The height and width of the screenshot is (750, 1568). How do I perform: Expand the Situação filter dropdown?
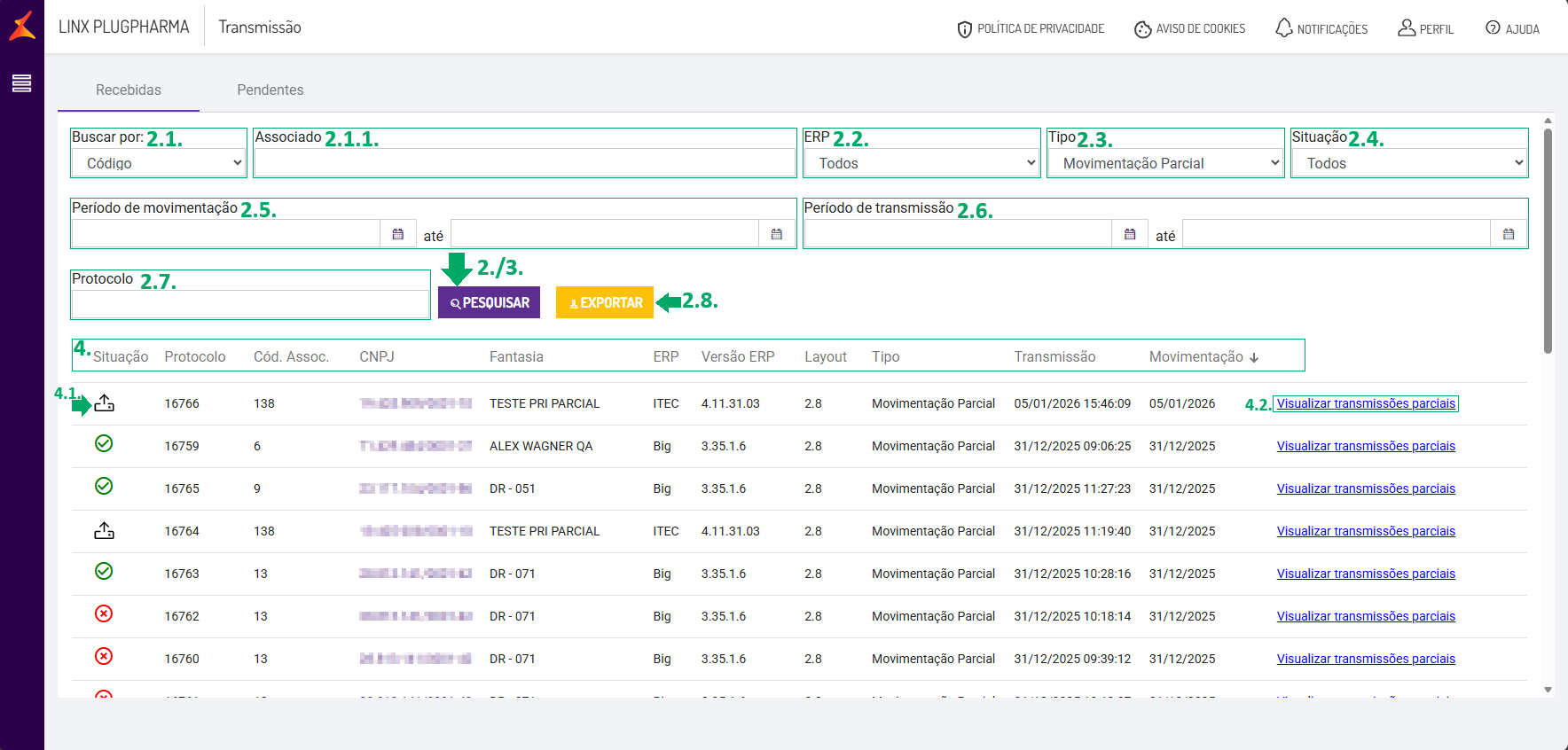pos(1409,163)
